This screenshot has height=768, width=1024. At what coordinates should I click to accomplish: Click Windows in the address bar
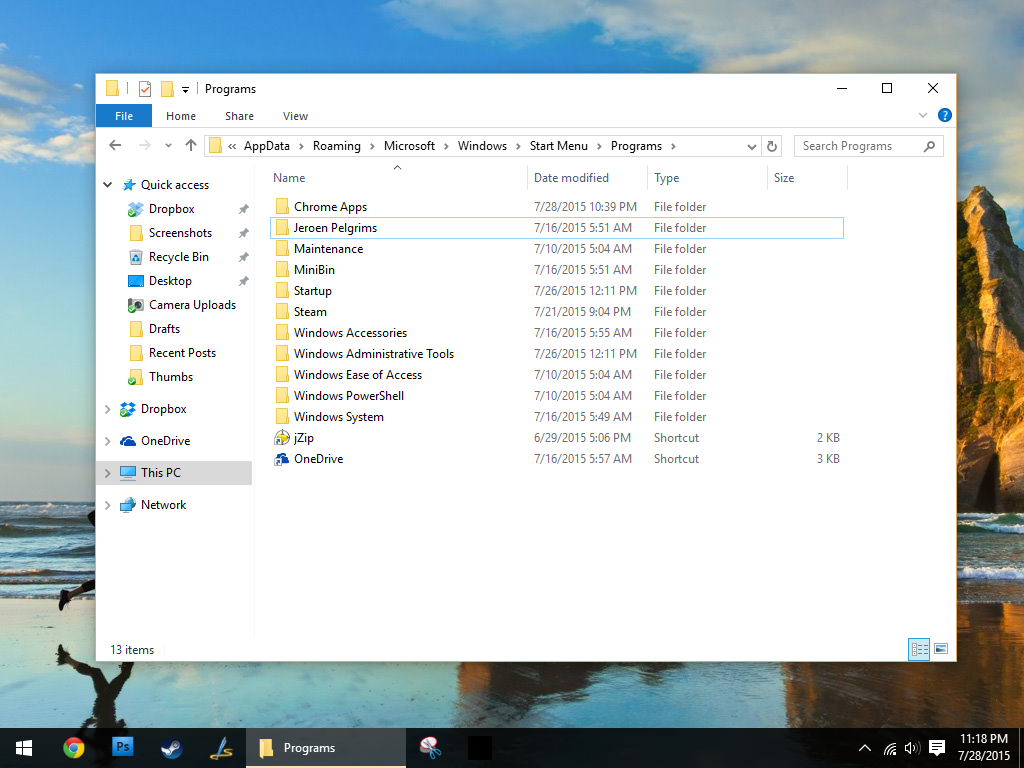pyautogui.click(x=482, y=146)
